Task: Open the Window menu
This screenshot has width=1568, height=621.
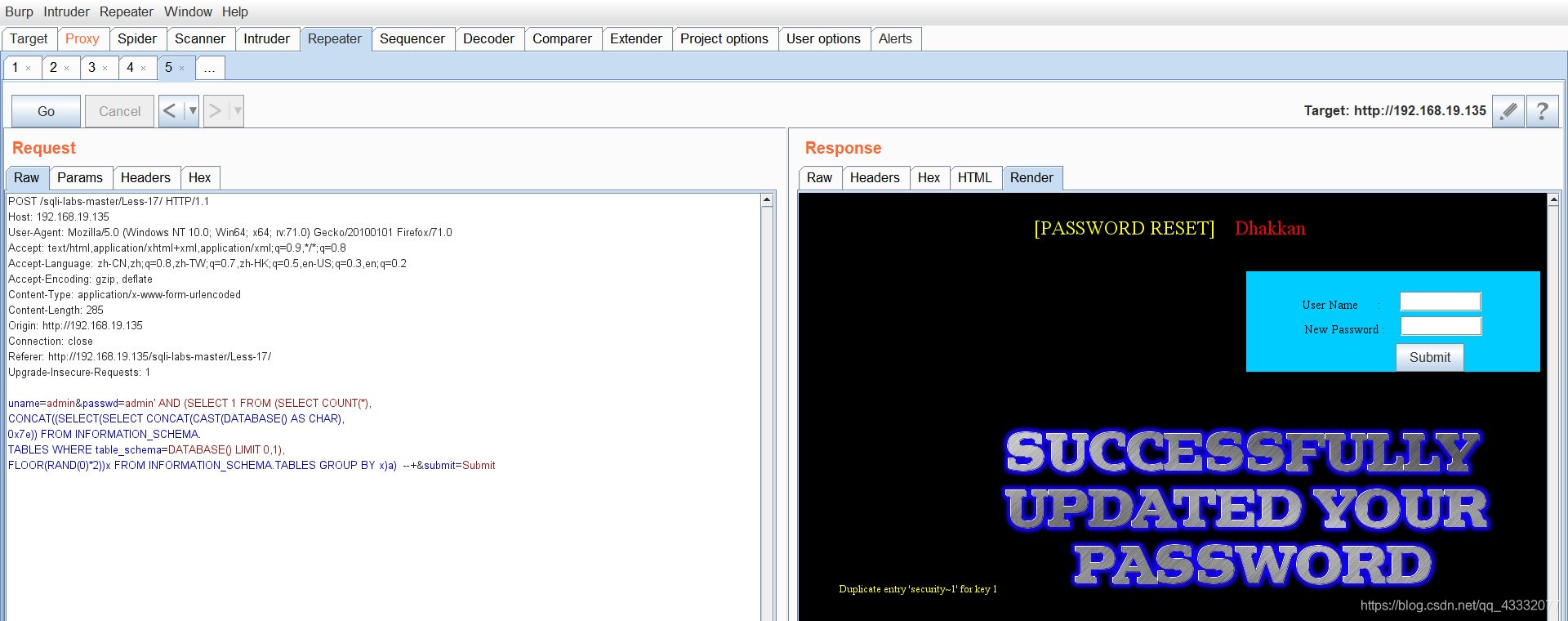Action: click(x=188, y=11)
